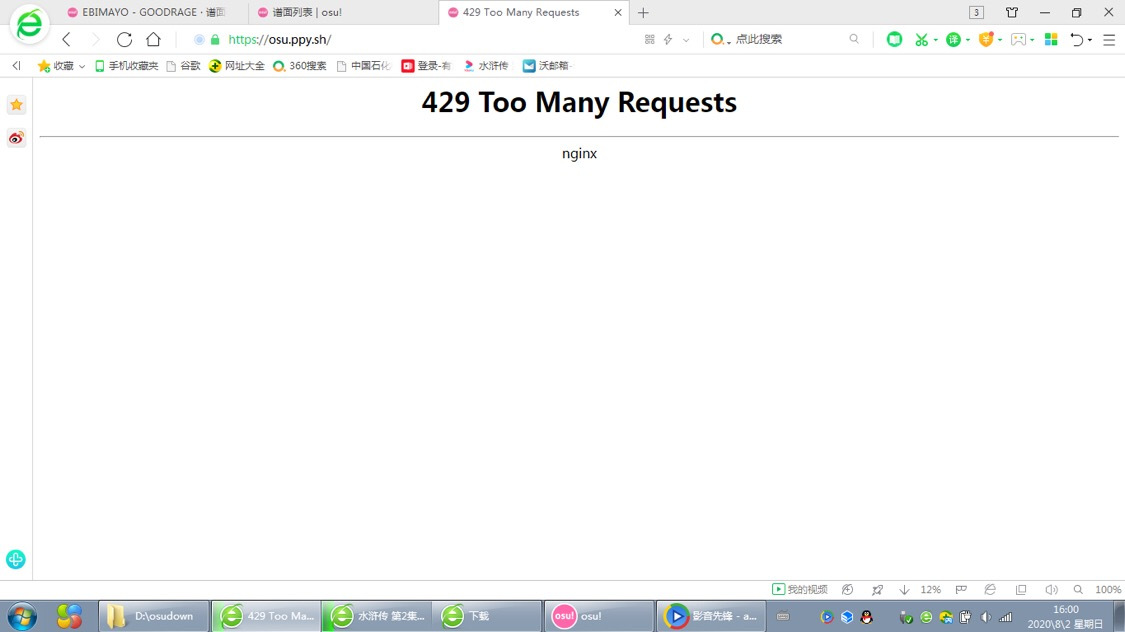The image size is (1125, 632).
Task: Click the magnifier search icon
Action: click(854, 39)
